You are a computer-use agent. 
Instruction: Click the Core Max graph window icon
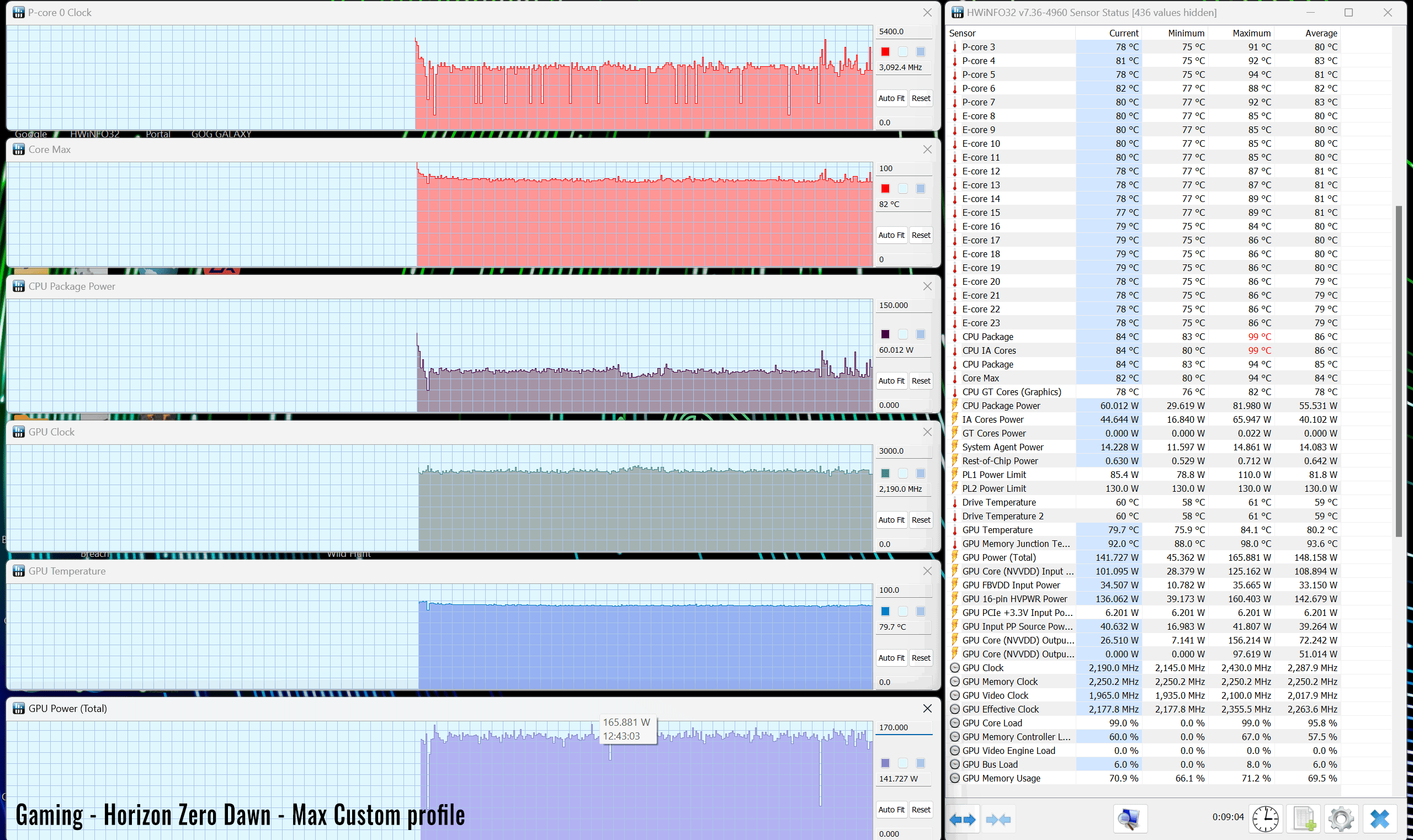19,150
